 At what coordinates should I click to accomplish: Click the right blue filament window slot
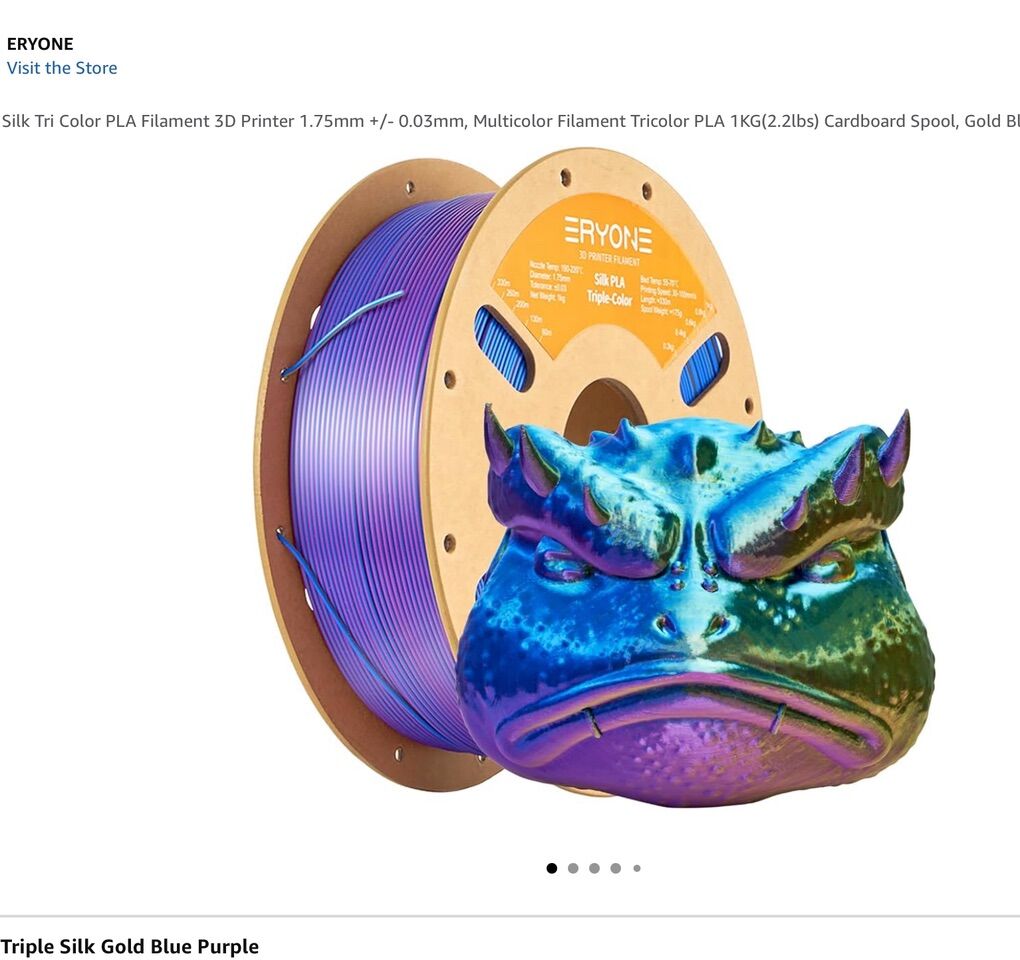[705, 367]
